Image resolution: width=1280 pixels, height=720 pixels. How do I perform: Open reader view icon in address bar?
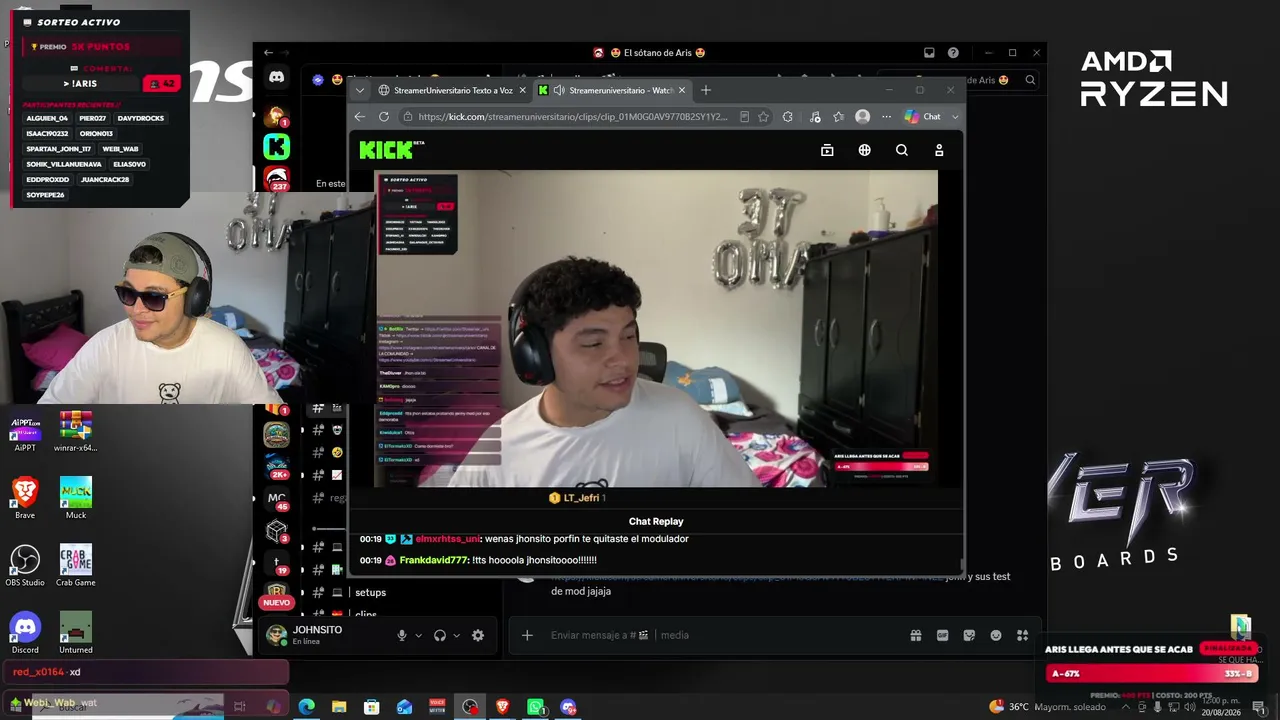(744, 117)
